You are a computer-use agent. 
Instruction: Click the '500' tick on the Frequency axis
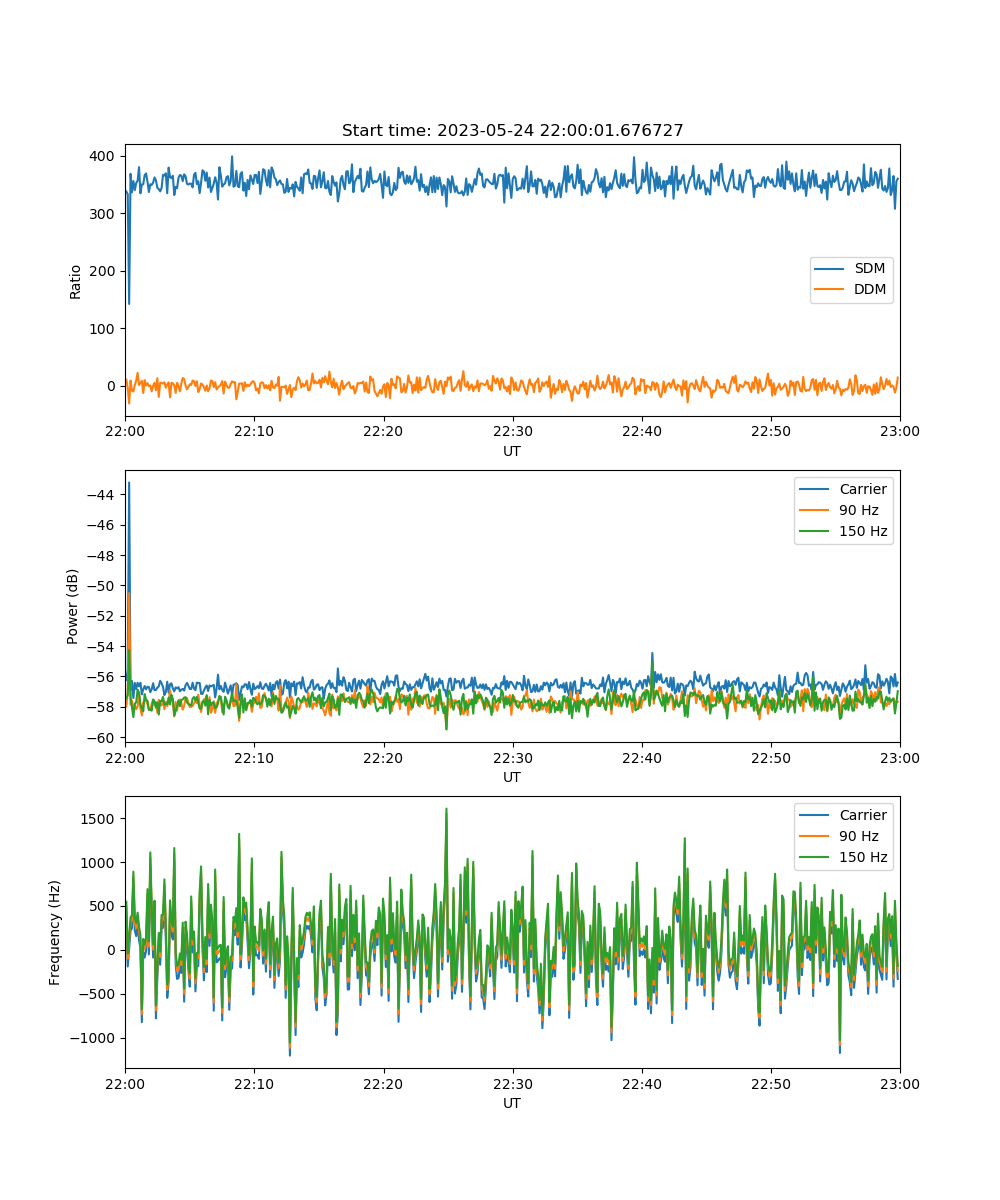pyautogui.click(x=104, y=906)
